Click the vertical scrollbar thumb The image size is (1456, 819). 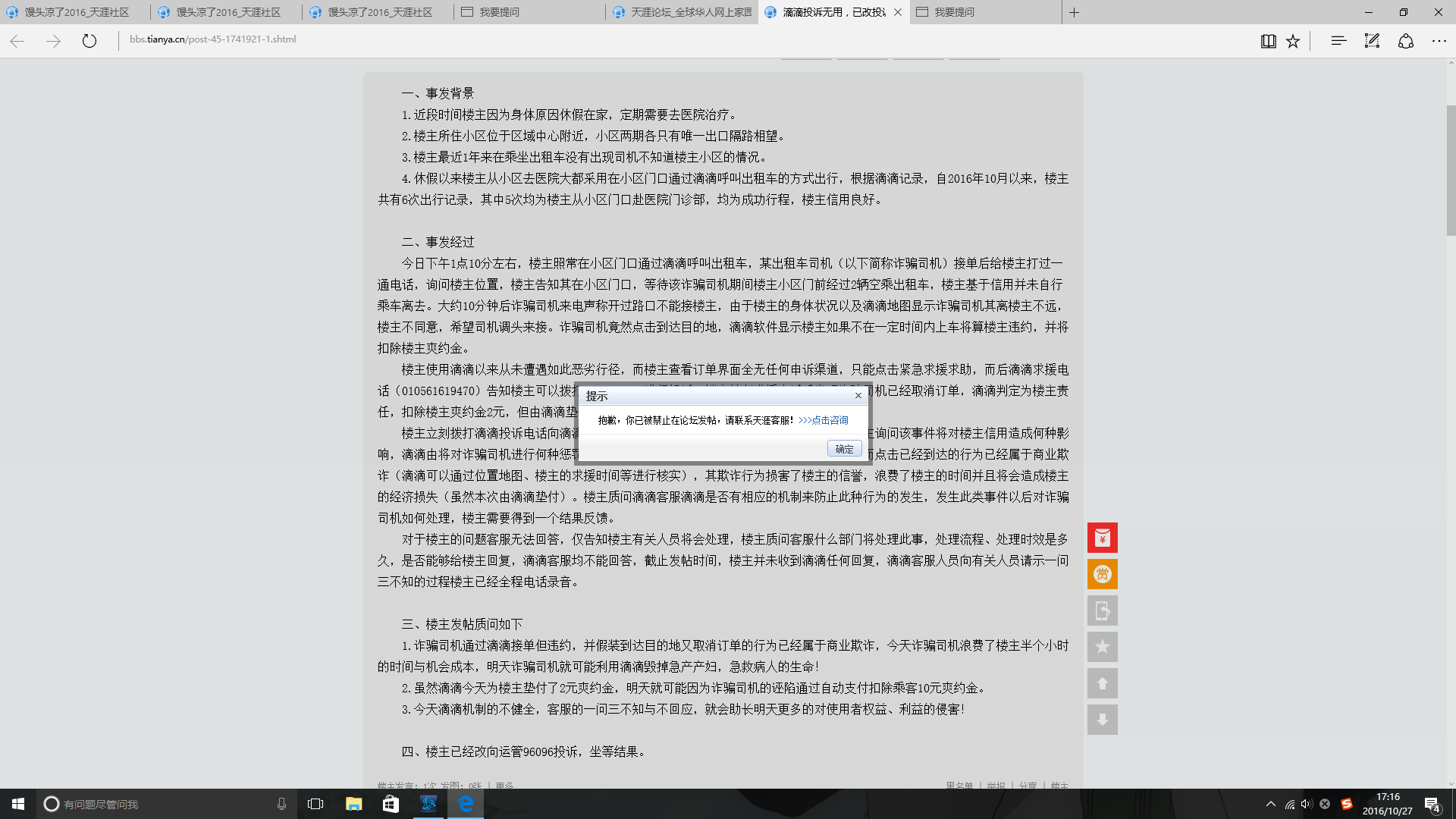(x=1451, y=171)
